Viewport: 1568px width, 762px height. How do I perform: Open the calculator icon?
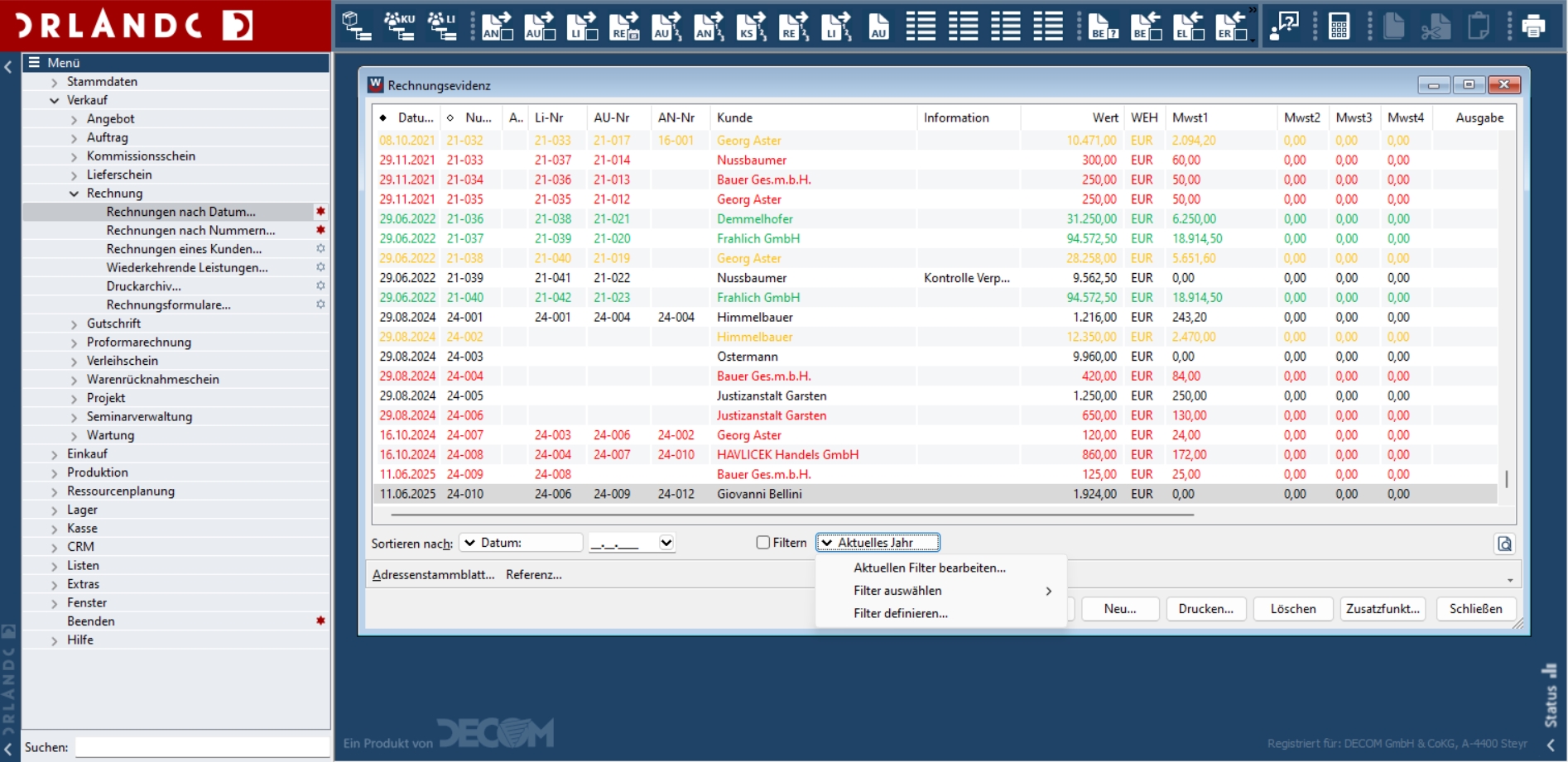(x=1339, y=26)
